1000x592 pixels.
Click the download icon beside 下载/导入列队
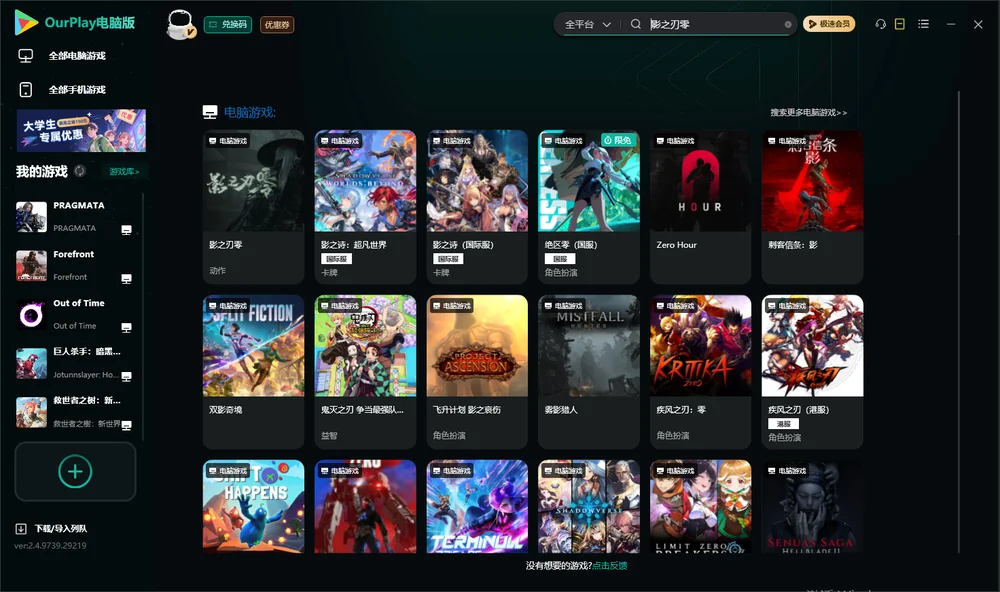tap(21, 528)
